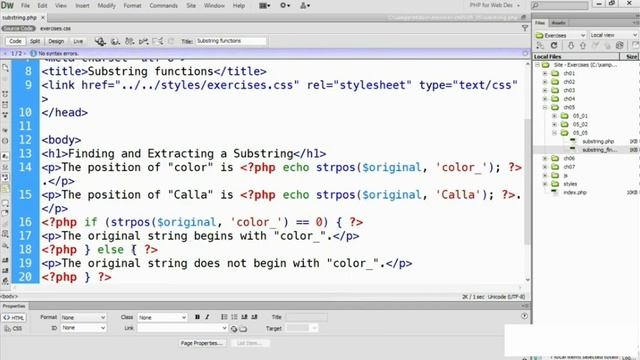Open the Window menu
Screen dimensions: 640x360
pos(214,6)
